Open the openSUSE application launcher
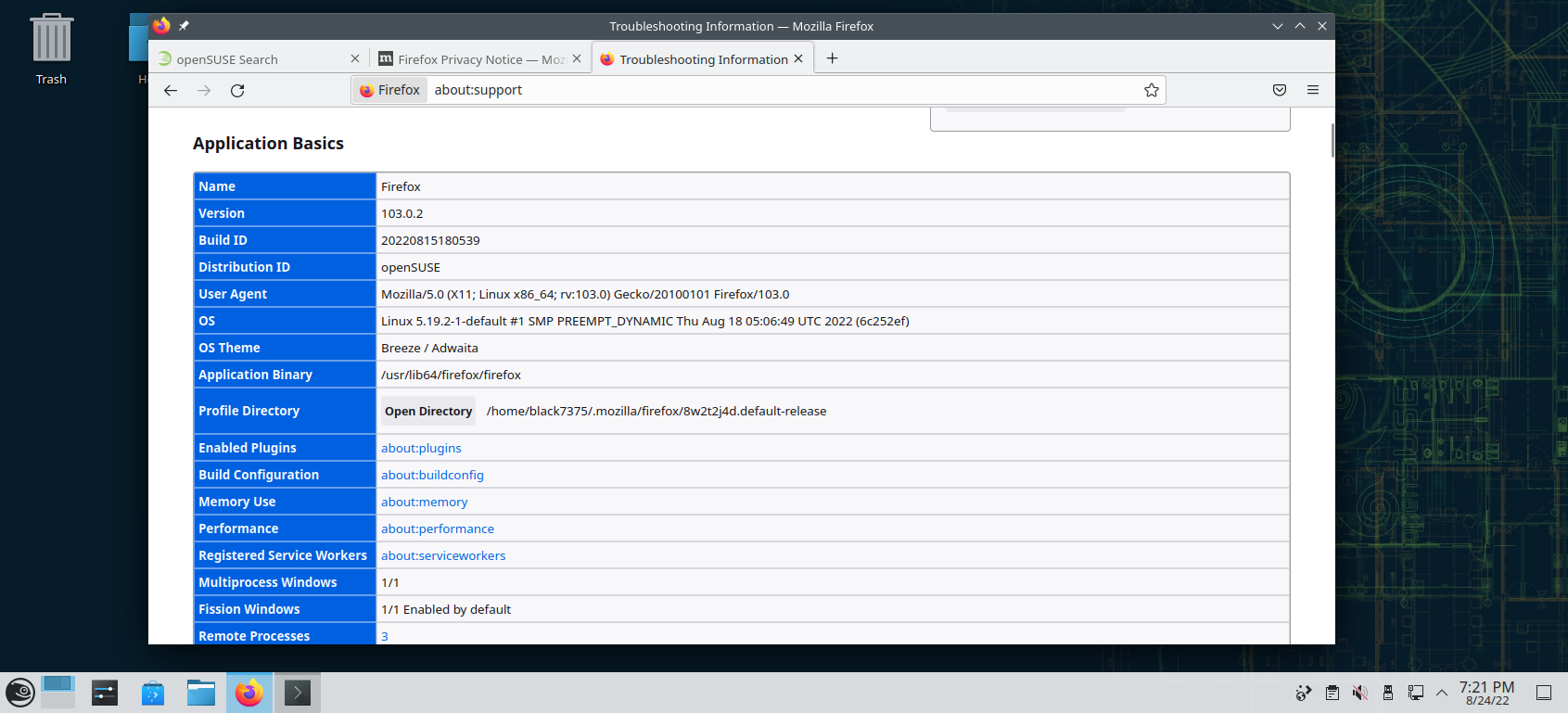The height and width of the screenshot is (713, 1568). point(20,693)
